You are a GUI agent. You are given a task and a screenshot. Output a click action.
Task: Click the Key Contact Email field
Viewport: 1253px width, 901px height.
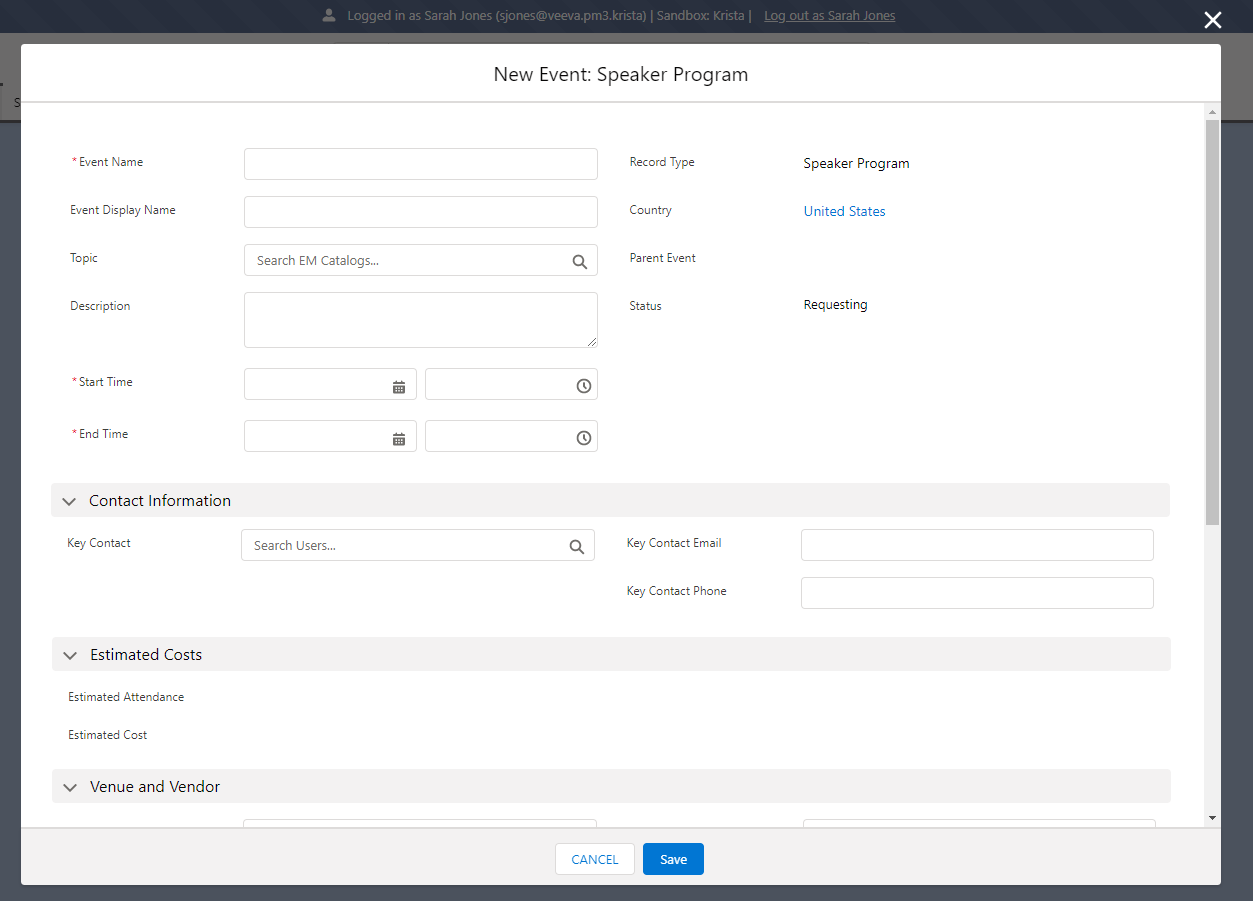tap(976, 545)
